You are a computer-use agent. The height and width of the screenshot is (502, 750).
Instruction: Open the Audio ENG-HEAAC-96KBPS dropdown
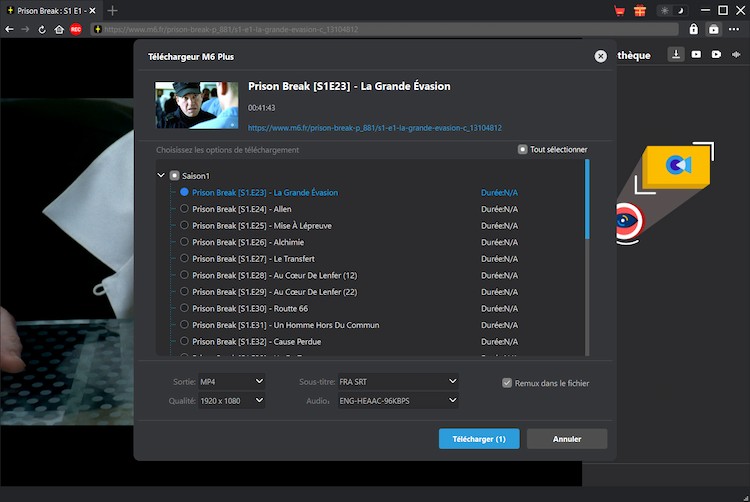point(398,401)
